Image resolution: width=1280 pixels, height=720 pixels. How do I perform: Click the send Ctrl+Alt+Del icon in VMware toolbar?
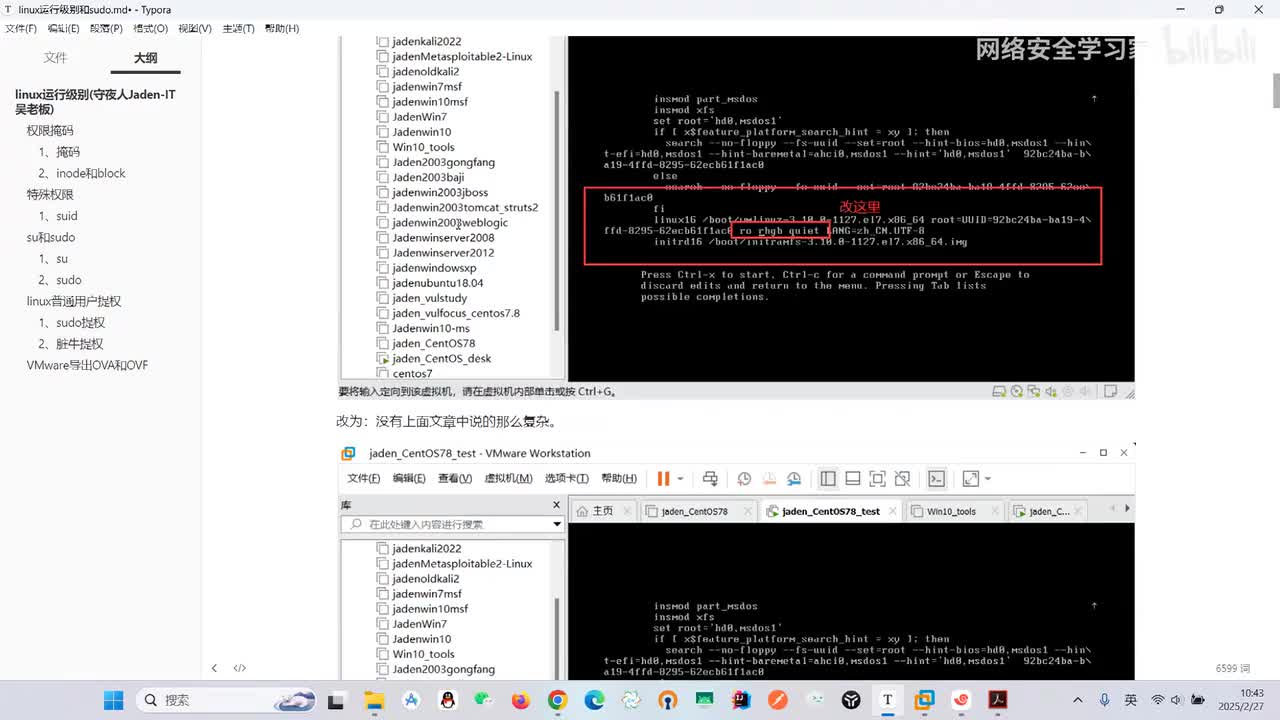tap(710, 479)
